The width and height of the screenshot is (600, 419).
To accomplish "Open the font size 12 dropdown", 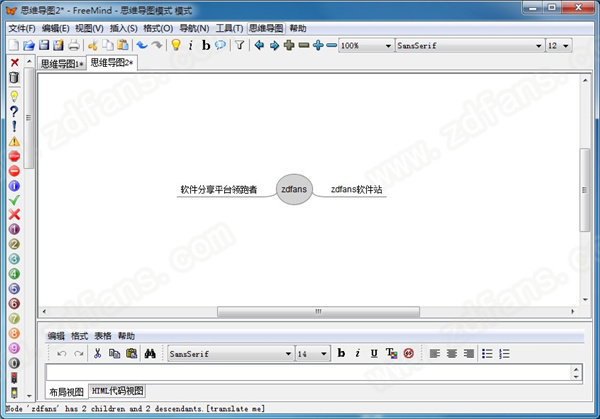I will (559, 46).
